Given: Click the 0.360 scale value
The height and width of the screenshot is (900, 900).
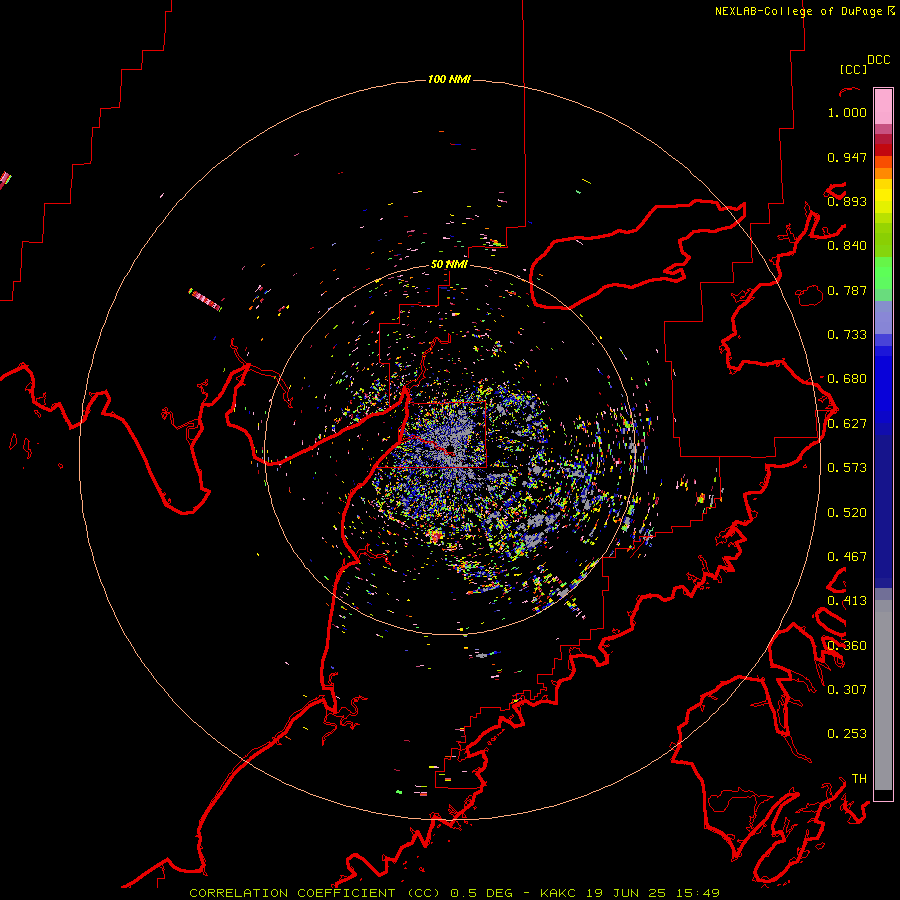Looking at the screenshot, I should pos(847,646).
